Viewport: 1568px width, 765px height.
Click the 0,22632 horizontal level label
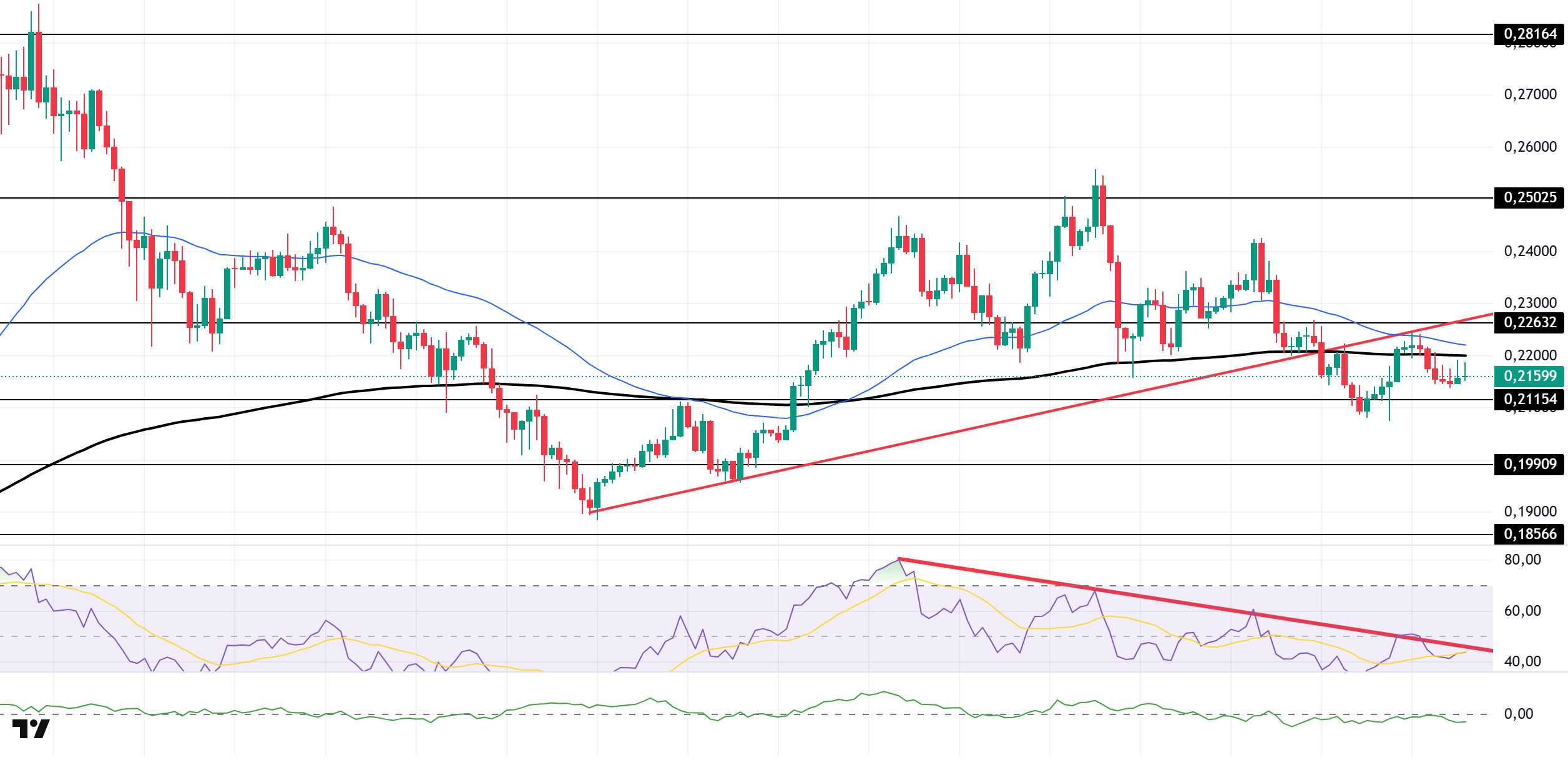coord(1529,323)
